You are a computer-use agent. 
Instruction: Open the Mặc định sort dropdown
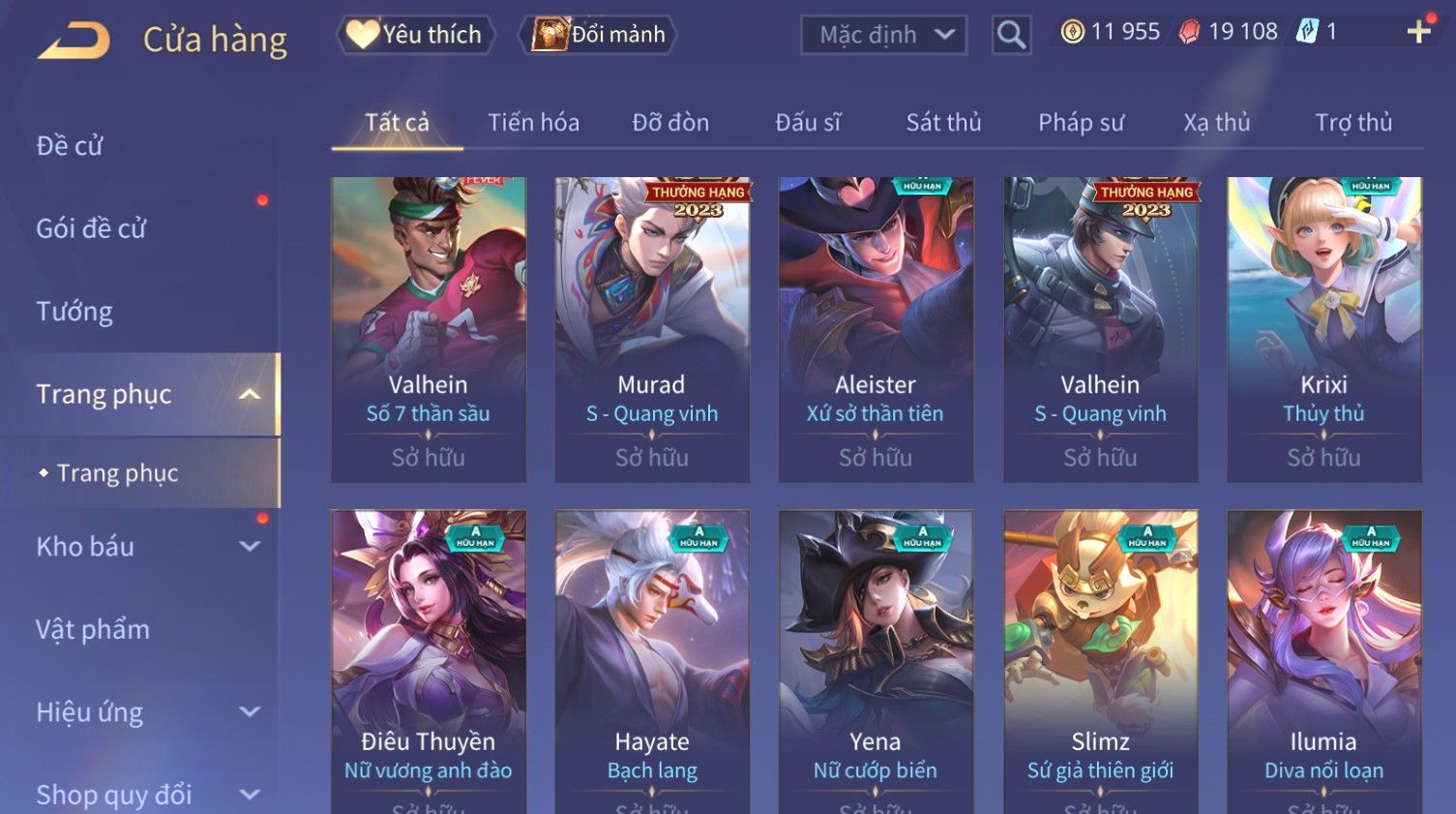(x=883, y=36)
